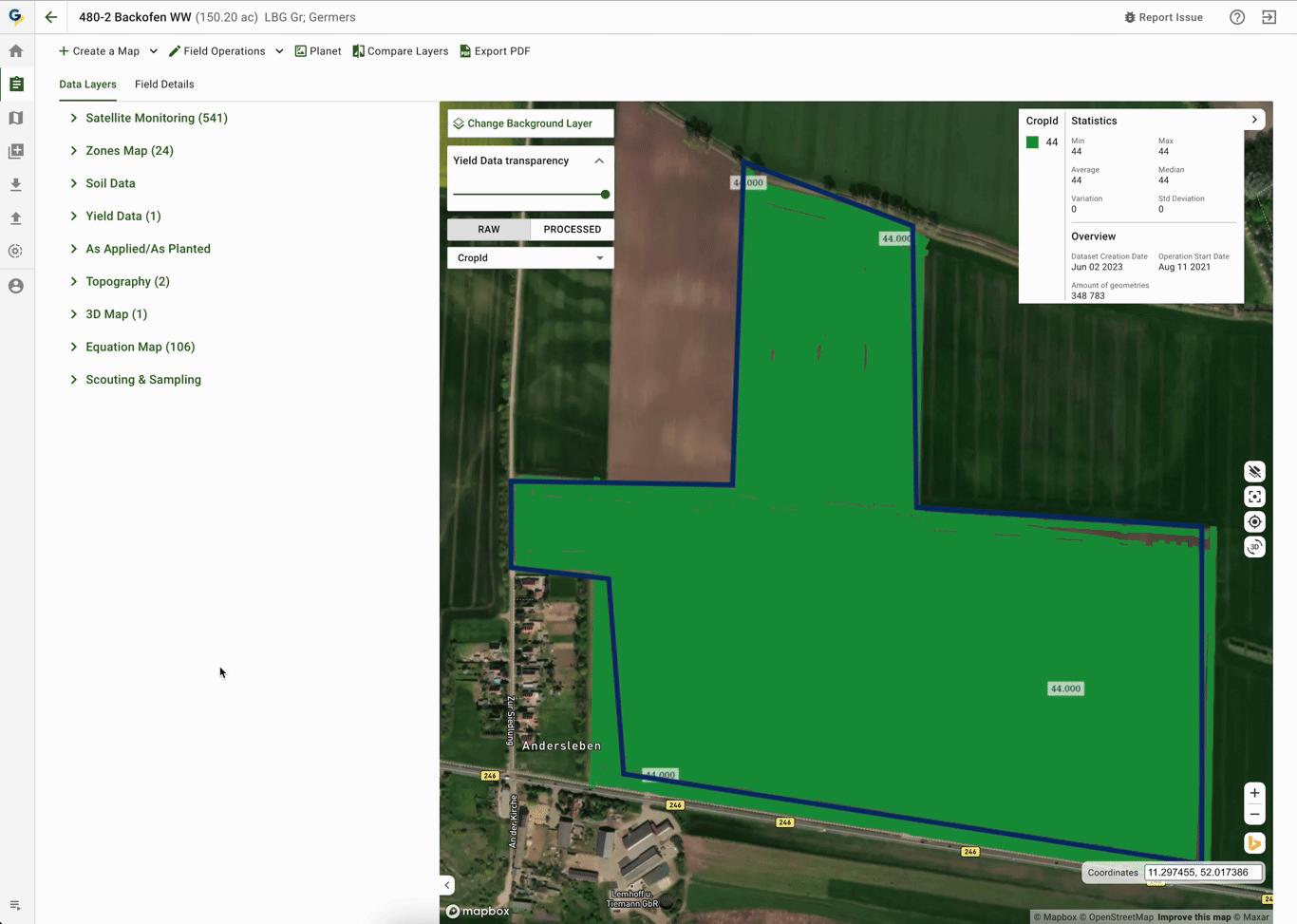This screenshot has width=1297, height=924.
Task: Click the Yield Data transparency slider handle
Action: (605, 195)
